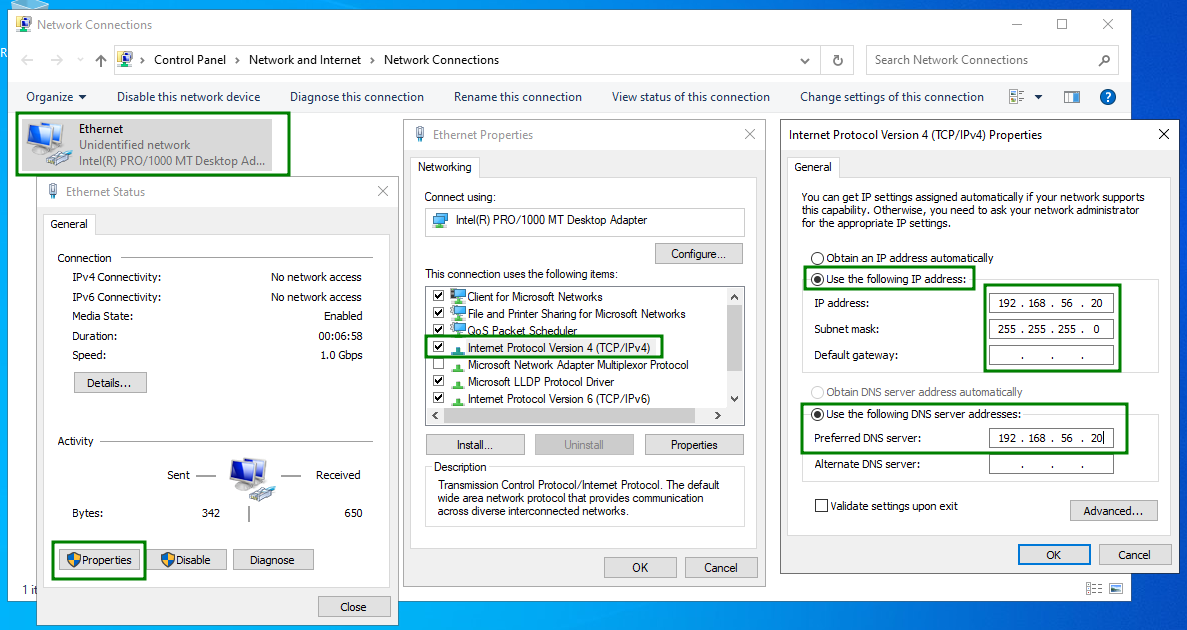The image size is (1187, 630).
Task: Go up one level with the Up arrow
Action: click(x=101, y=60)
